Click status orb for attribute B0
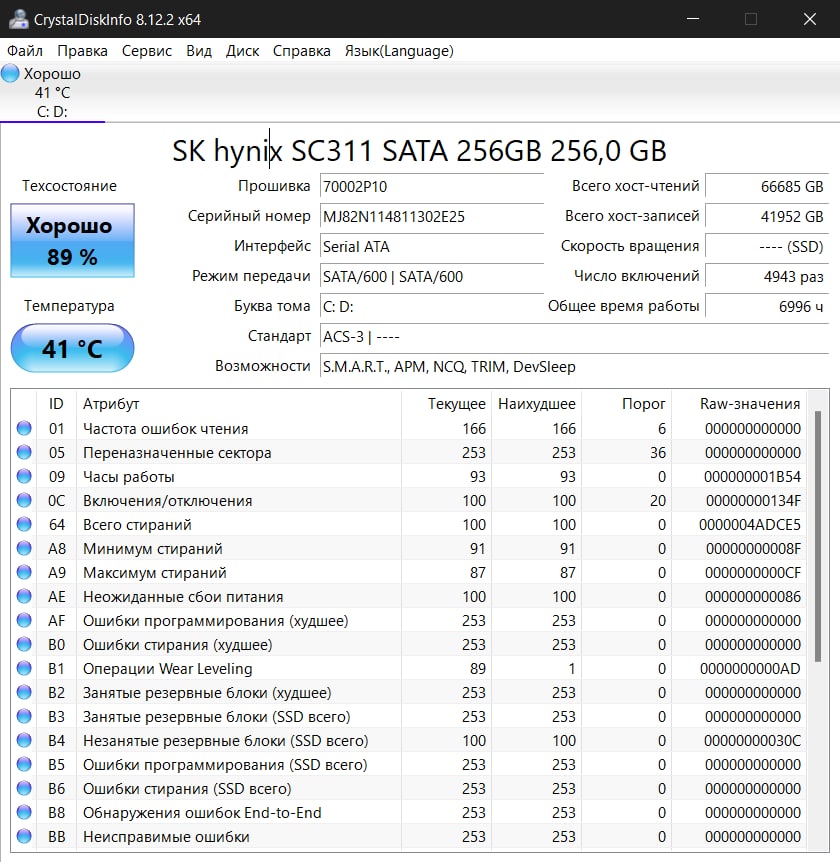The width and height of the screenshot is (840, 862). (24, 644)
